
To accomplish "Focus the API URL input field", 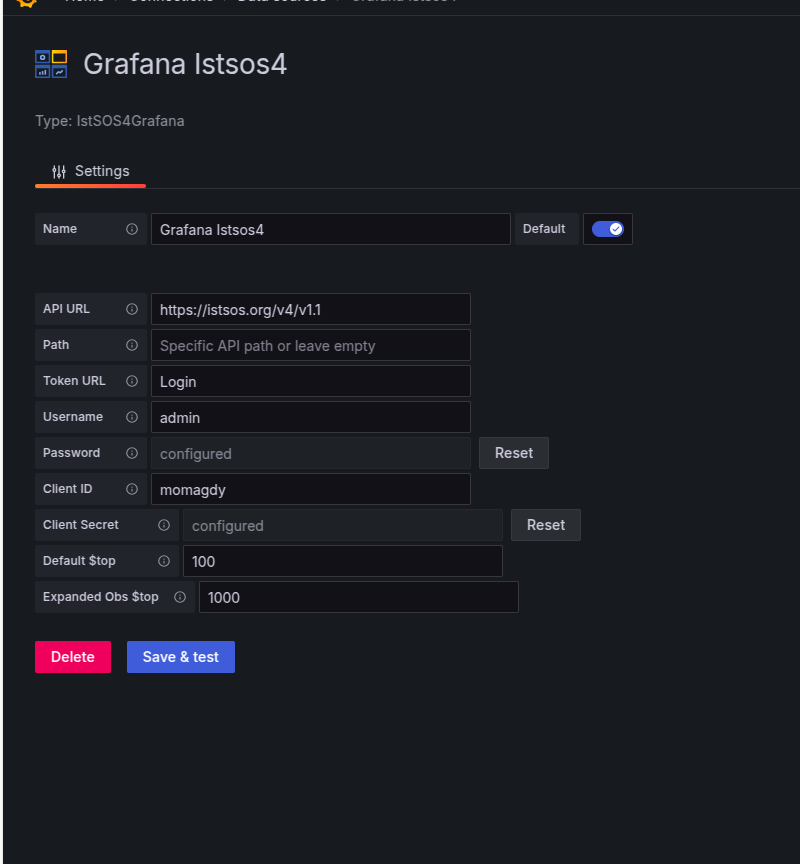I will pos(310,309).
